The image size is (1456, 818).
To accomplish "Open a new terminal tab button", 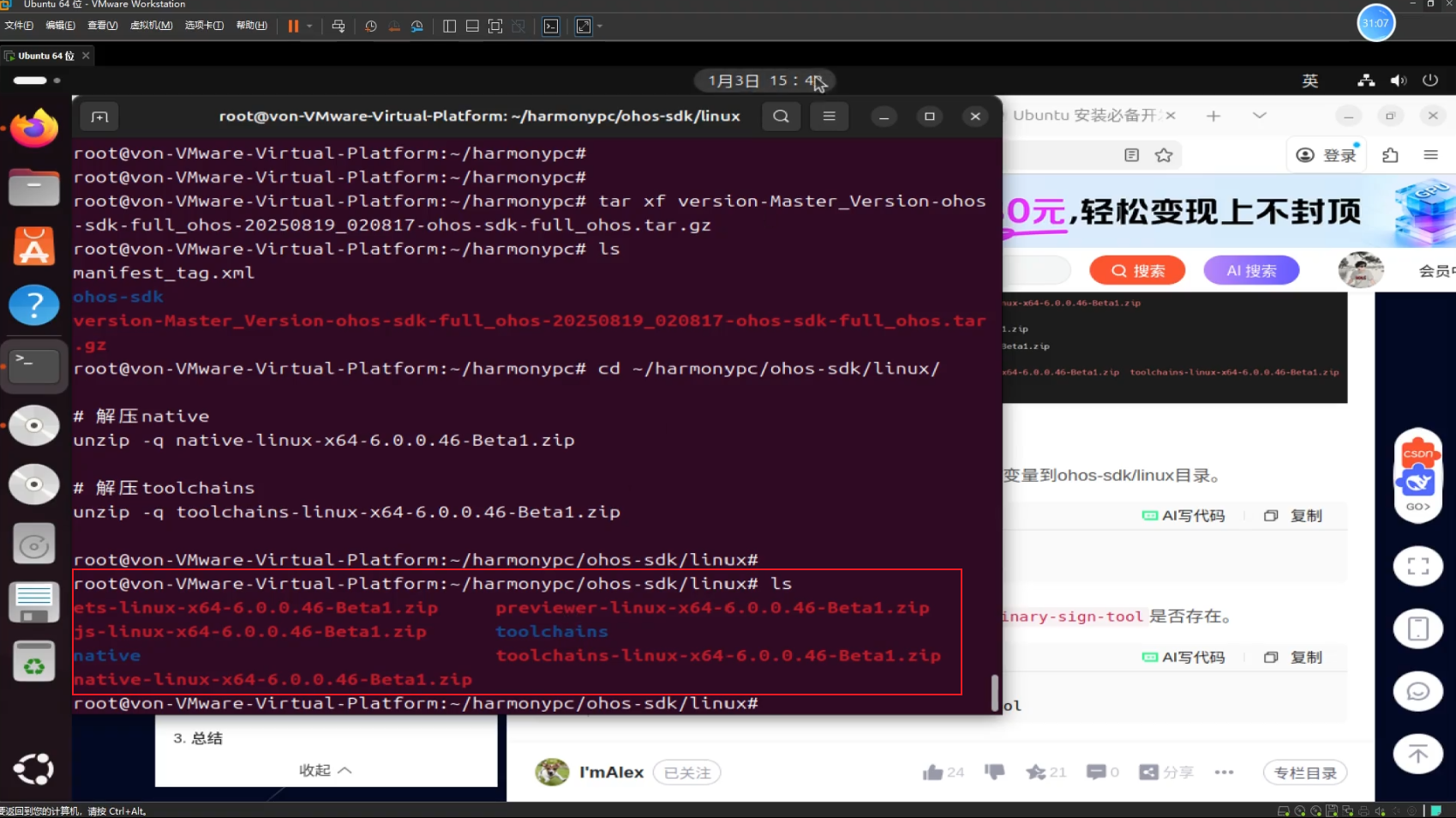I will [99, 117].
